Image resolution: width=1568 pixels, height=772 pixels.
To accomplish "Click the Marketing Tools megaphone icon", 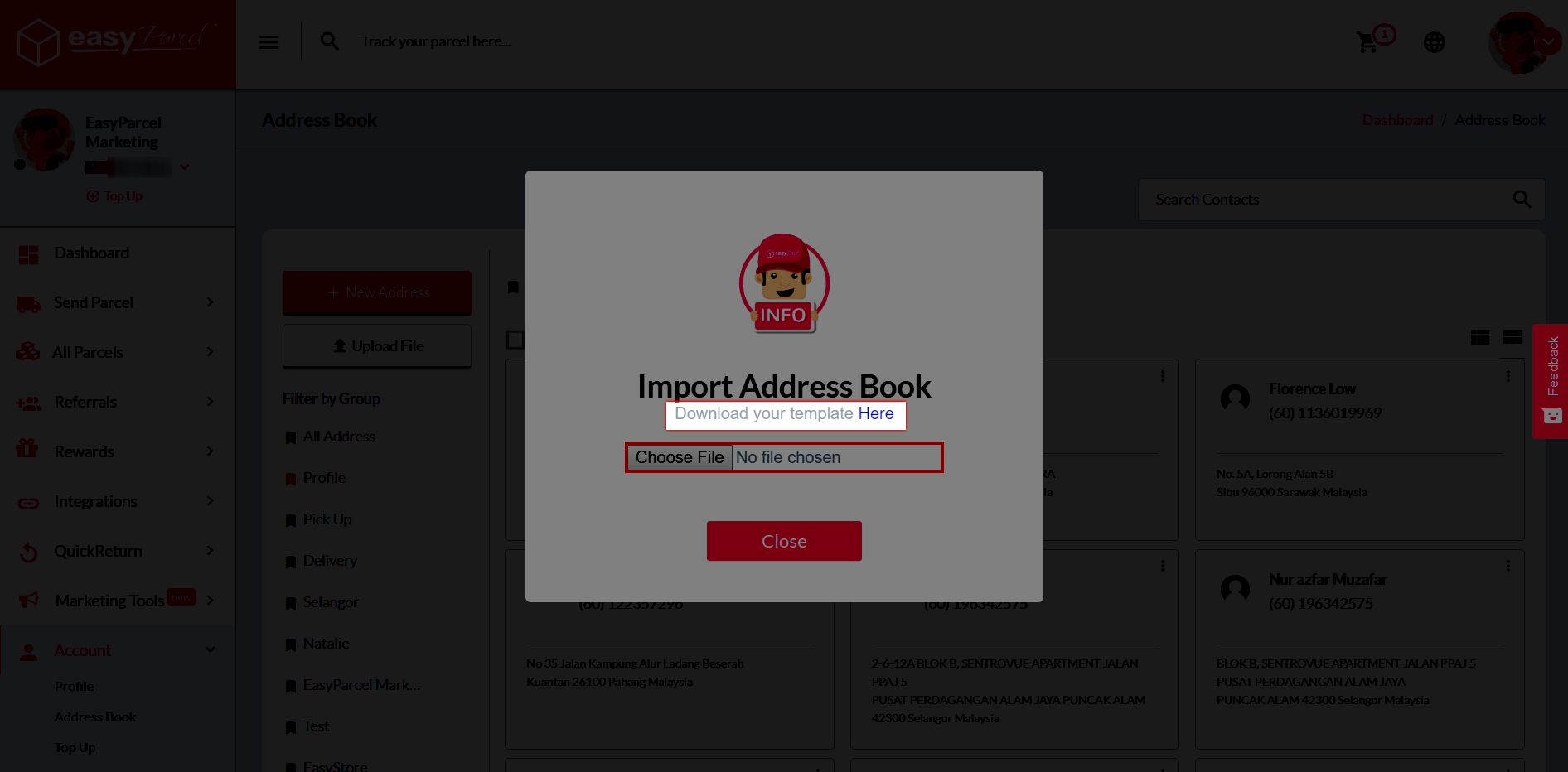I will tap(28, 600).
